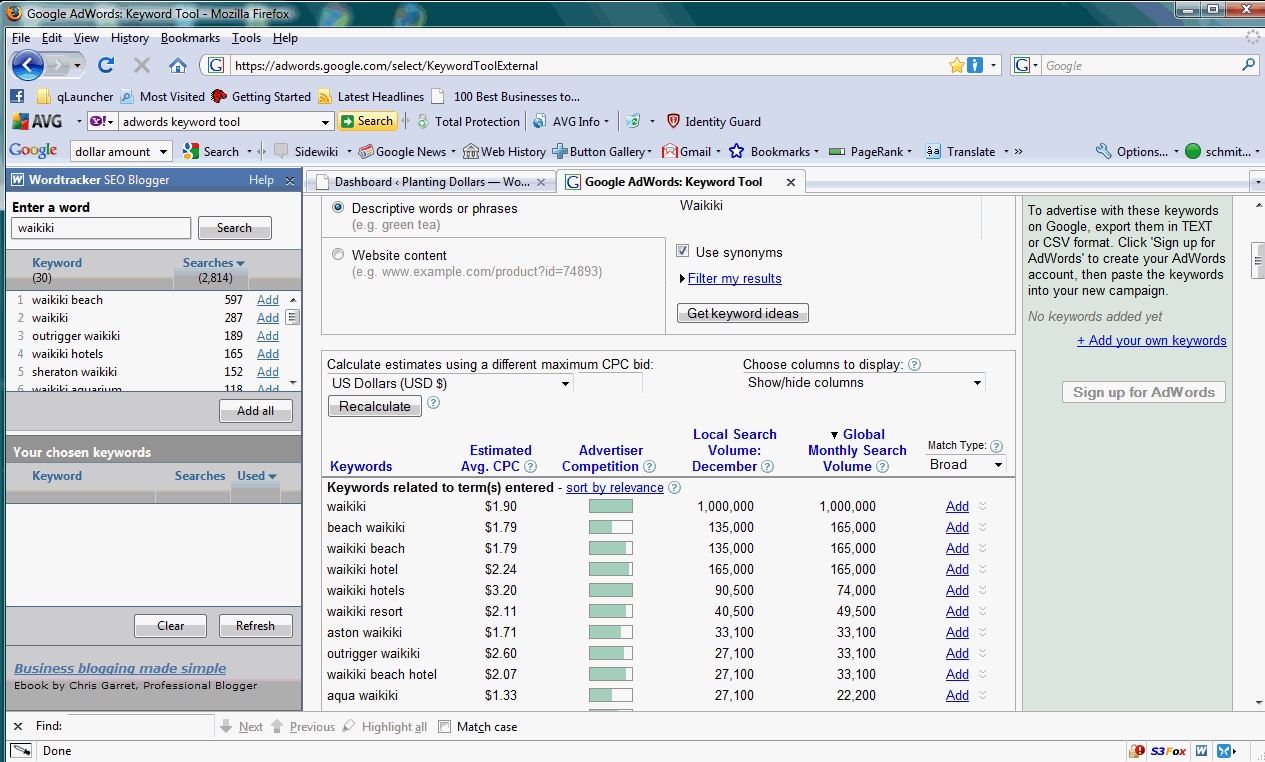Open the File menu
Screen dimensions: 1265x762
(21, 38)
